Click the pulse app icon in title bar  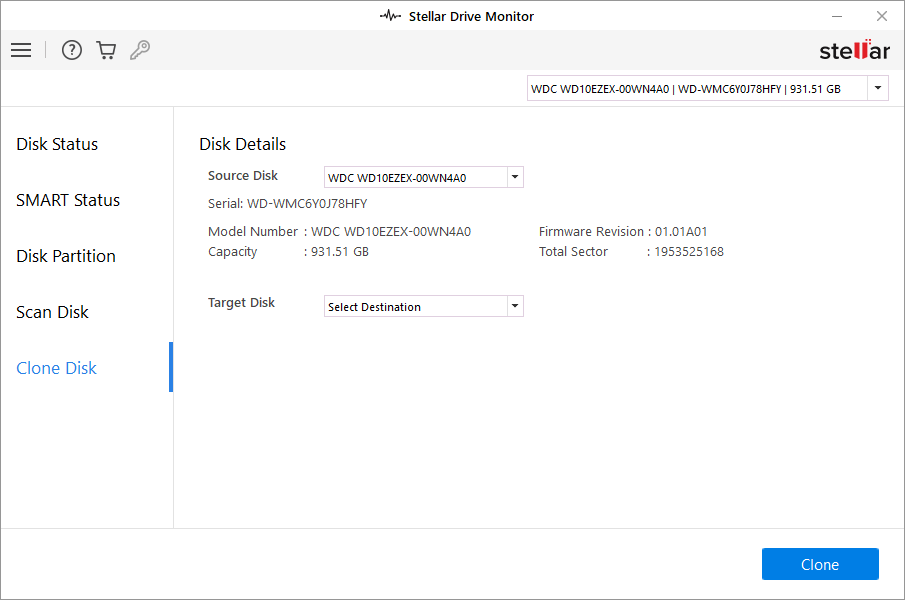coord(390,16)
